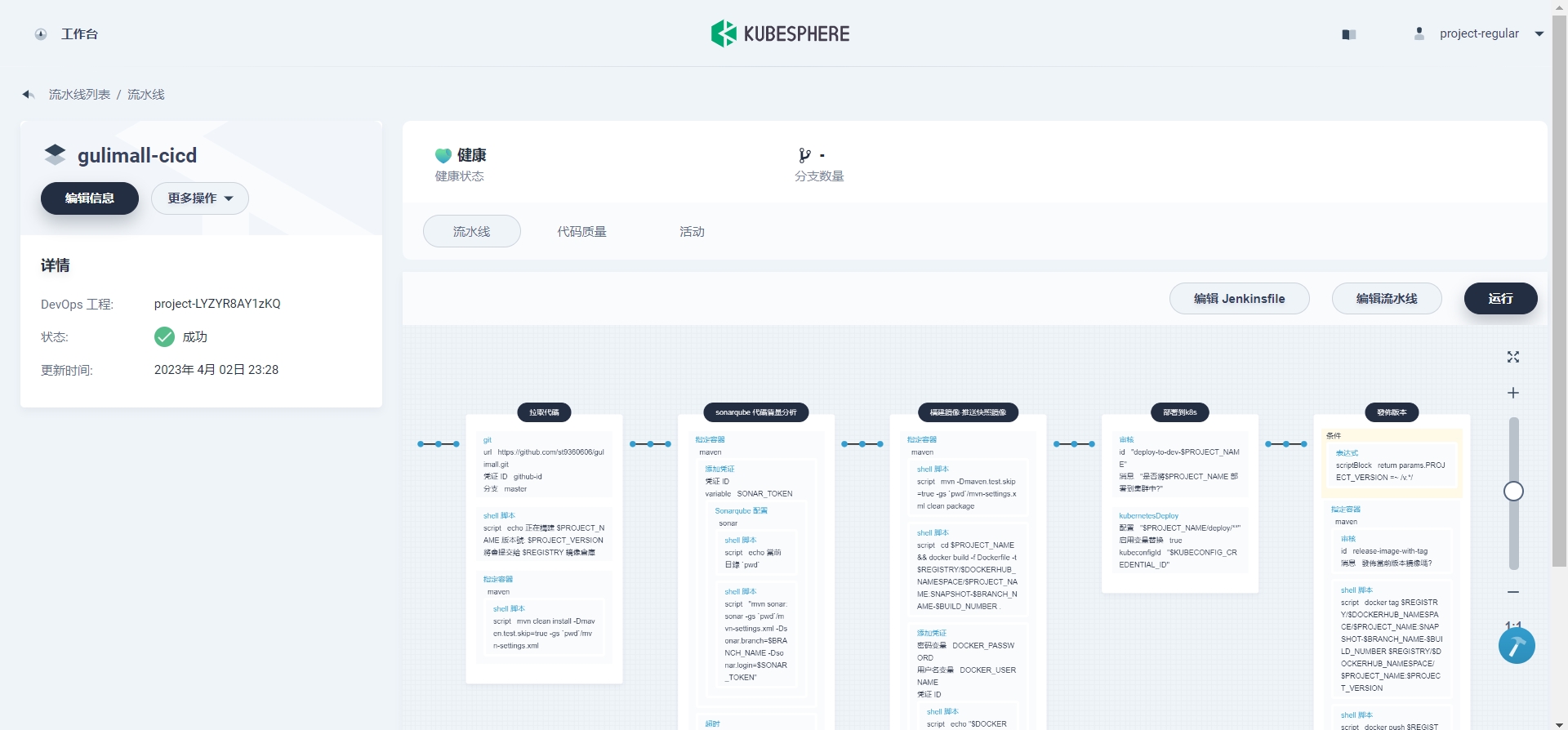
Task: Open the 编辑信息 edit info button
Action: point(90,198)
